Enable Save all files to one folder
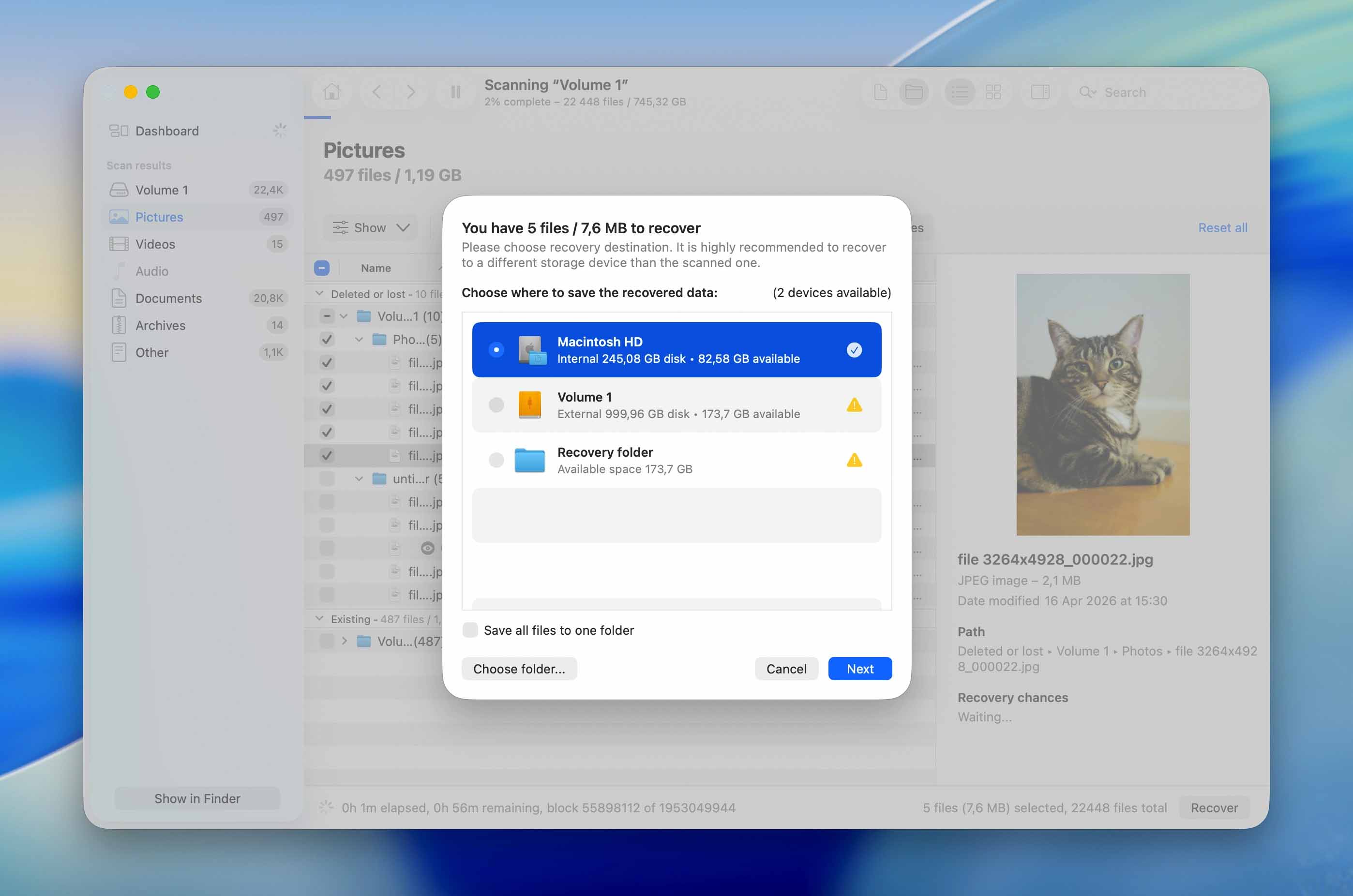This screenshot has width=1353, height=896. coord(470,630)
